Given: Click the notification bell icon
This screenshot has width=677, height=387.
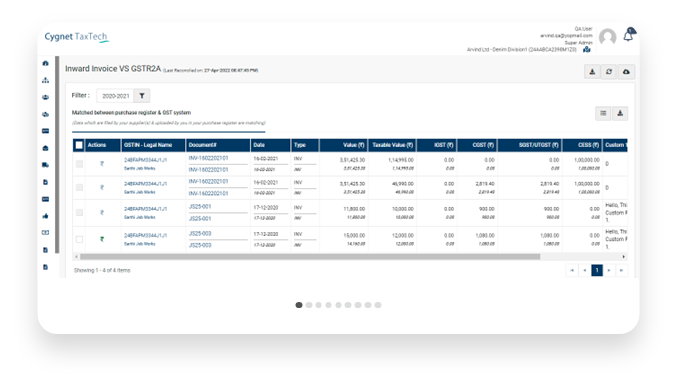Looking at the screenshot, I should pyautogui.click(x=629, y=35).
